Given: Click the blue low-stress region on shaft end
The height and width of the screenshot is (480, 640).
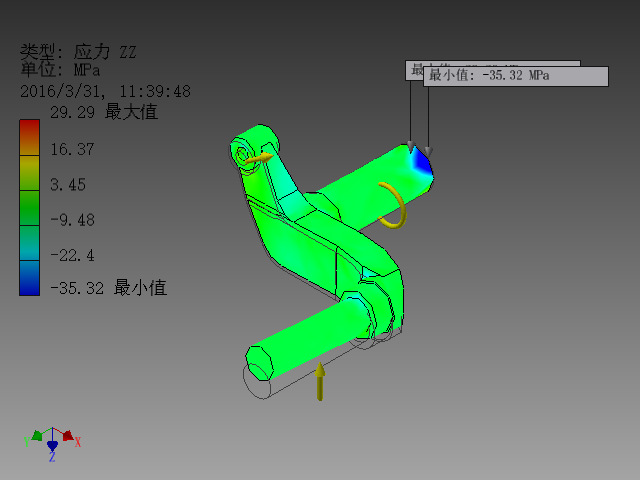Looking at the screenshot, I should pos(421,164).
